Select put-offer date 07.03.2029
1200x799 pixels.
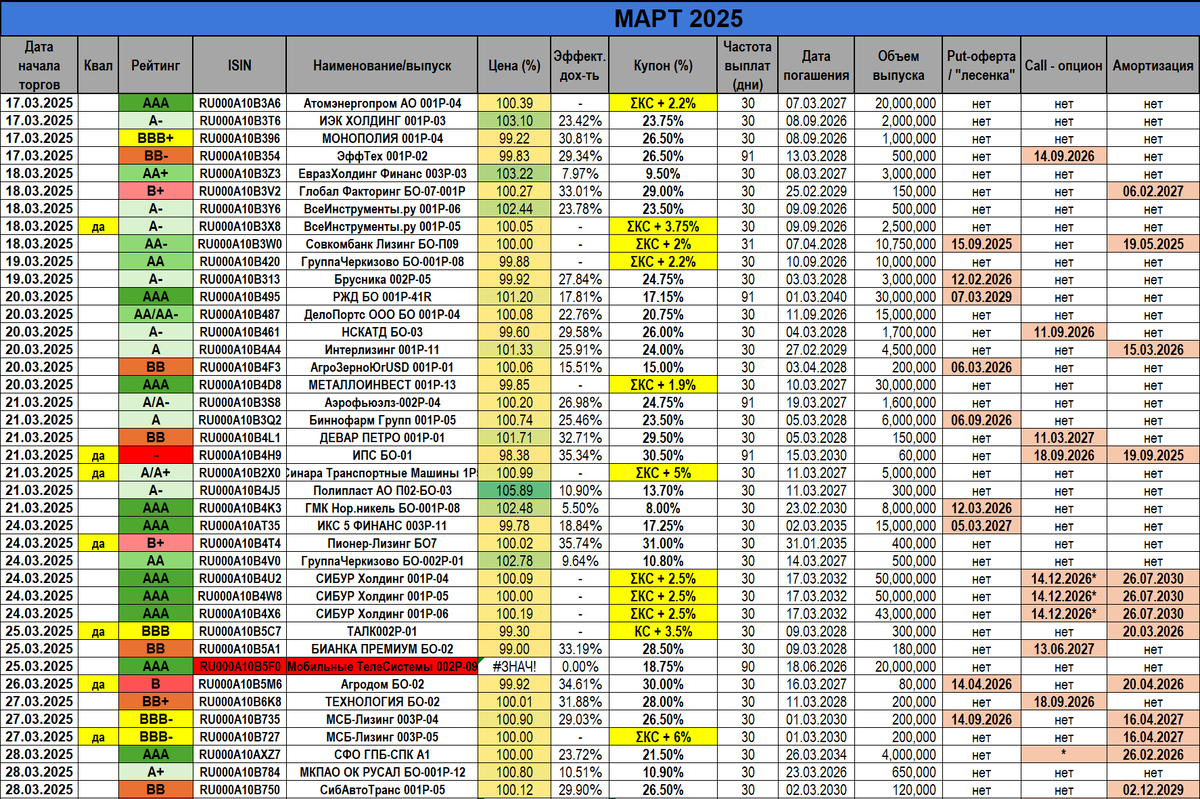pos(981,295)
